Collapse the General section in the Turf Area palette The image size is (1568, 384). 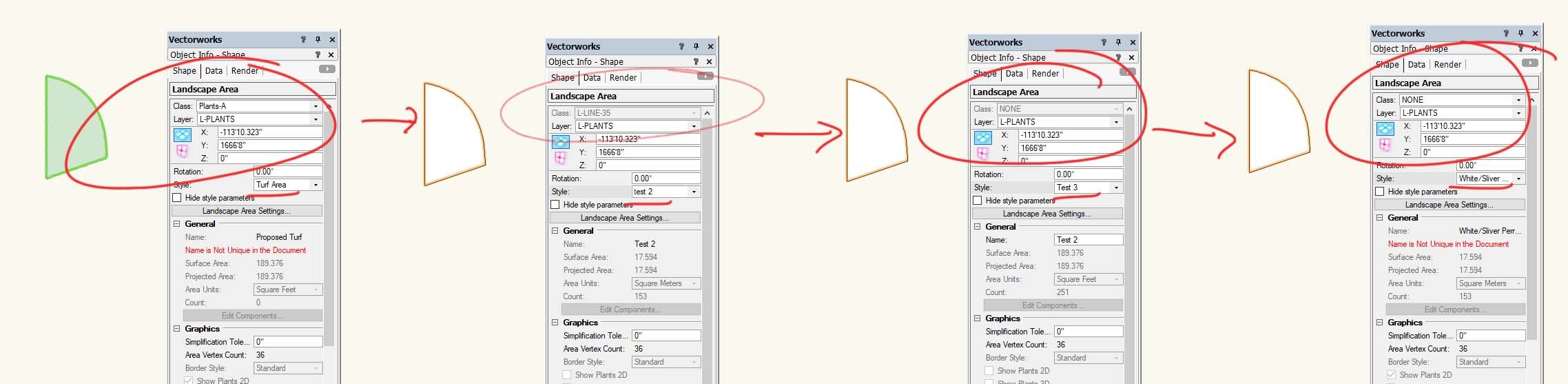[x=176, y=224]
